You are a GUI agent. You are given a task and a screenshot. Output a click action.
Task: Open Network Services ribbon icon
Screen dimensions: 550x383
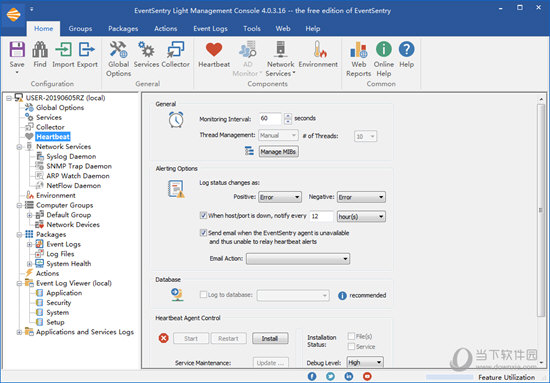coord(280,49)
